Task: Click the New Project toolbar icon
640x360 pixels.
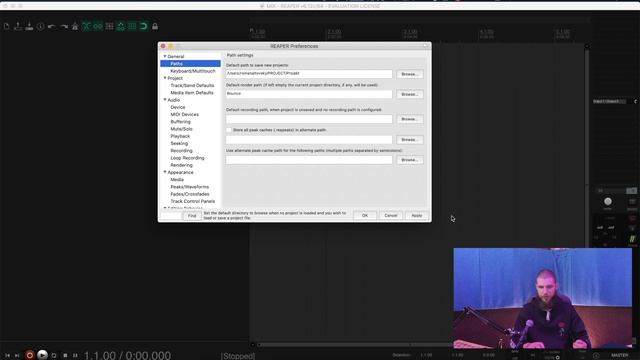Action: [7, 27]
